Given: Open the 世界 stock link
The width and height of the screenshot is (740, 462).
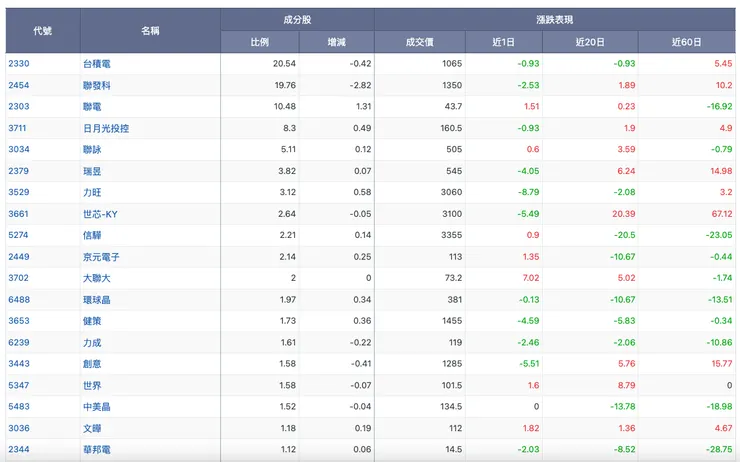Looking at the screenshot, I should pyautogui.click(x=92, y=386).
